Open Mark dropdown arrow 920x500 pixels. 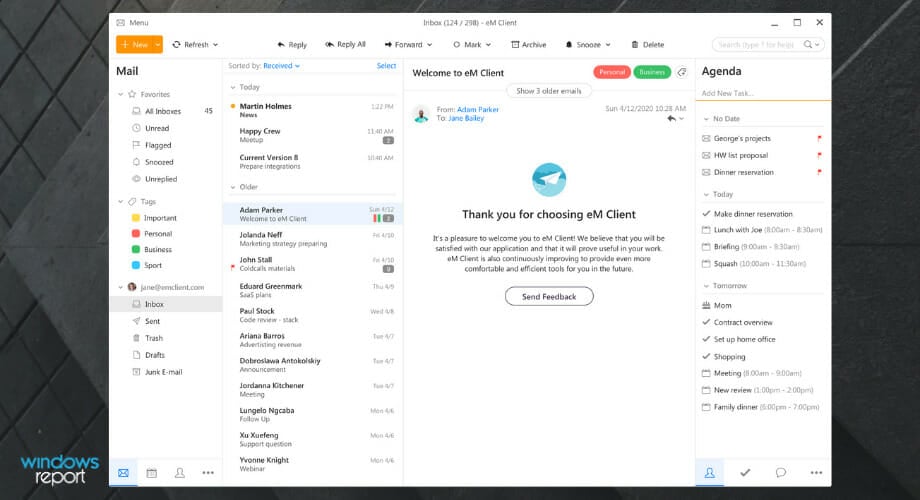click(x=488, y=45)
